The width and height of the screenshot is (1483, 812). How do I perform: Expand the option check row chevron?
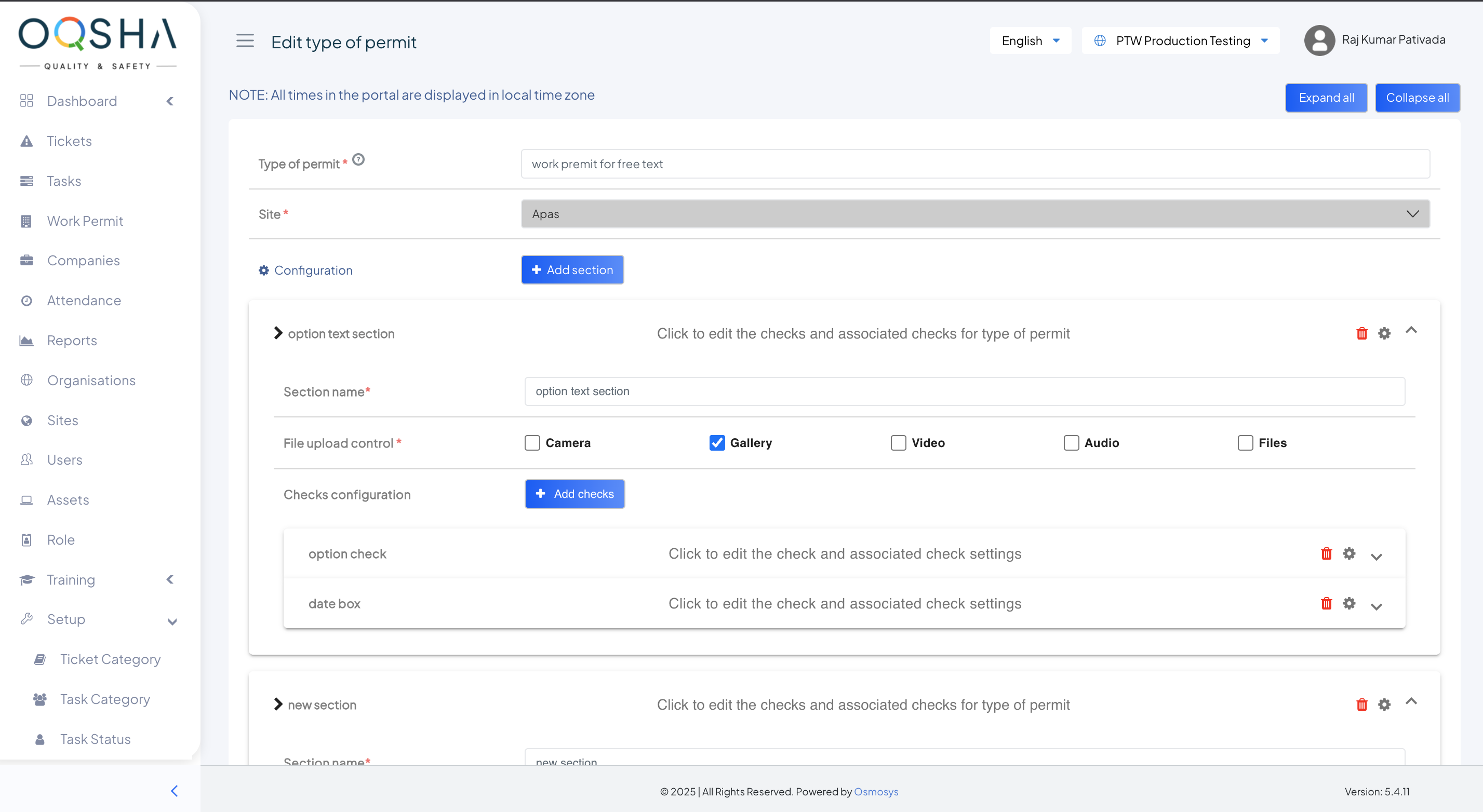click(1376, 556)
